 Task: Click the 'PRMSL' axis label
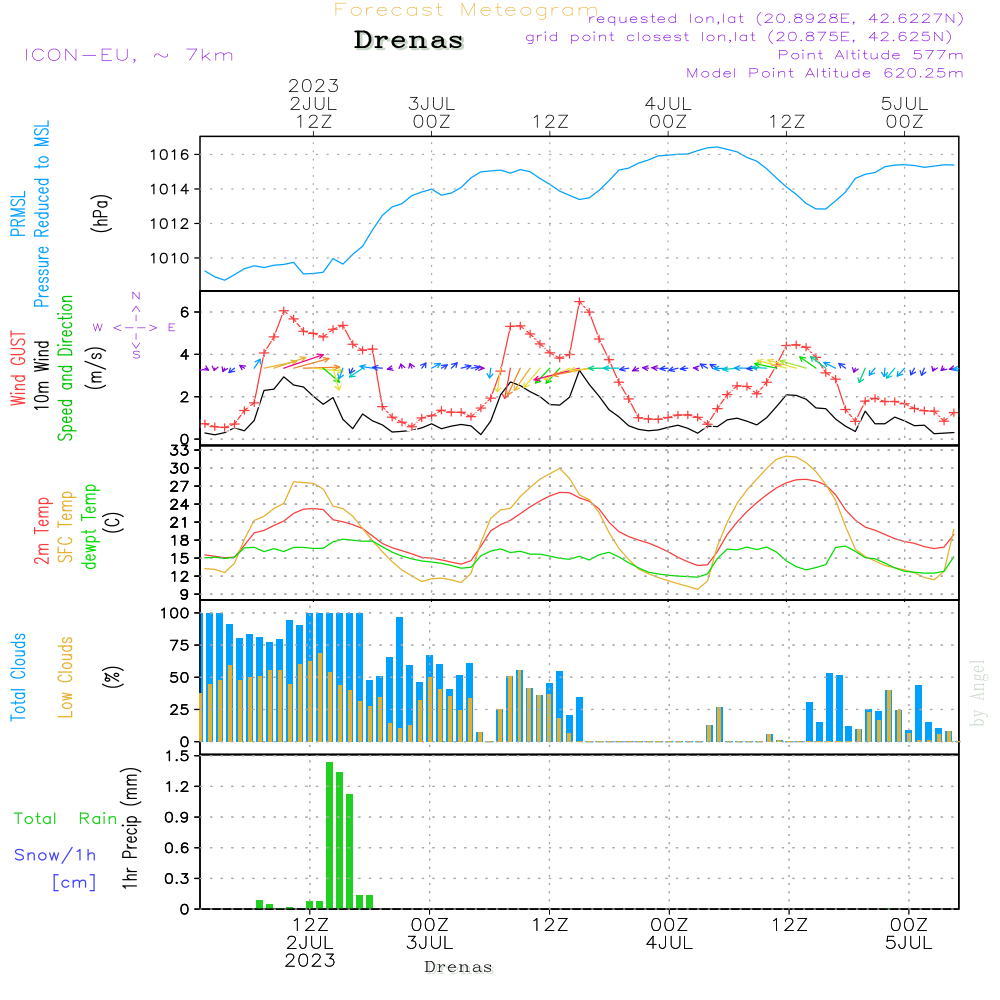[18, 214]
